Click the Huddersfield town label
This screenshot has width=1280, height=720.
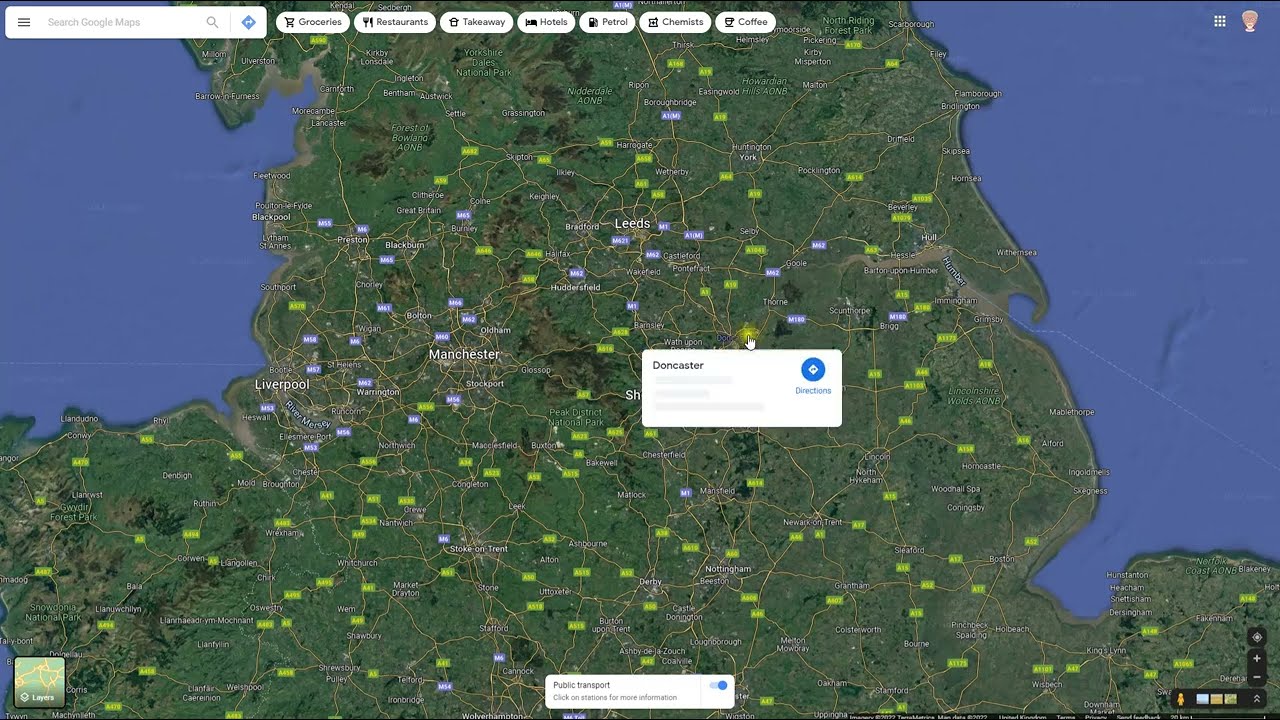coord(576,288)
